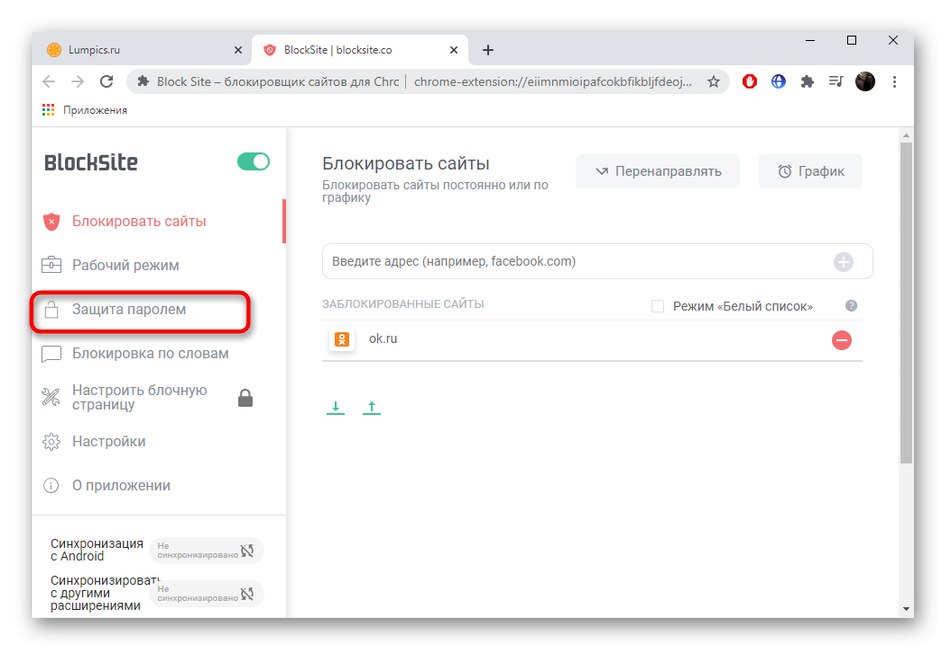The height and width of the screenshot is (650, 946).
Task: Select the «Блокировать сайты» shield icon
Action: click(50, 221)
